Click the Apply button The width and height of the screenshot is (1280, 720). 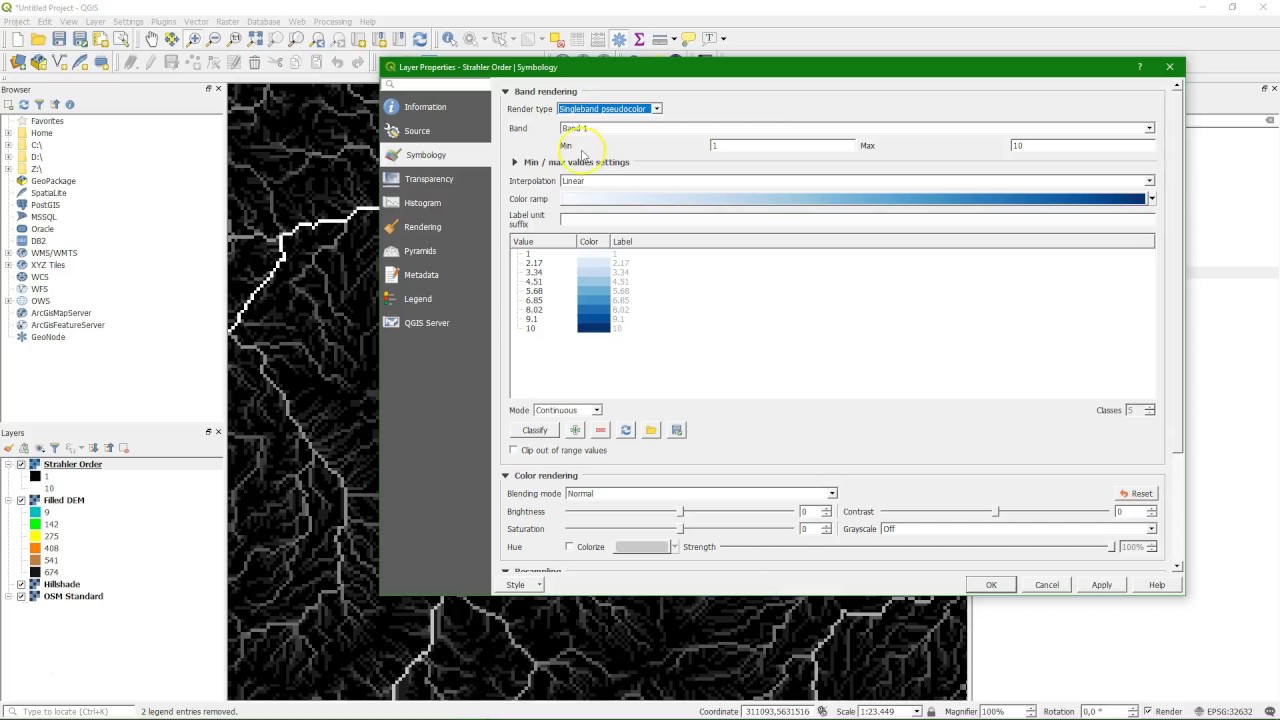[x=1101, y=585]
